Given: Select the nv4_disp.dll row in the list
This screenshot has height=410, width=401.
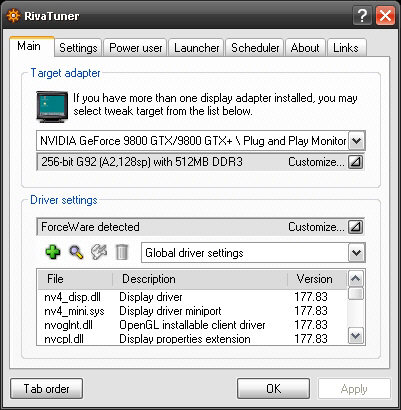Looking at the screenshot, I should coord(192,297).
